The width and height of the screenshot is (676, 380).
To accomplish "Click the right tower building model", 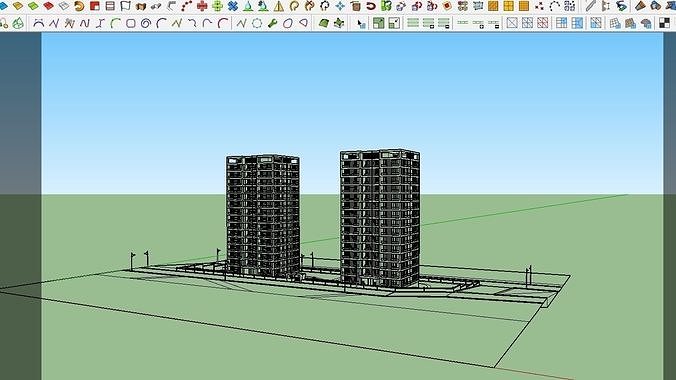I will (x=379, y=218).
